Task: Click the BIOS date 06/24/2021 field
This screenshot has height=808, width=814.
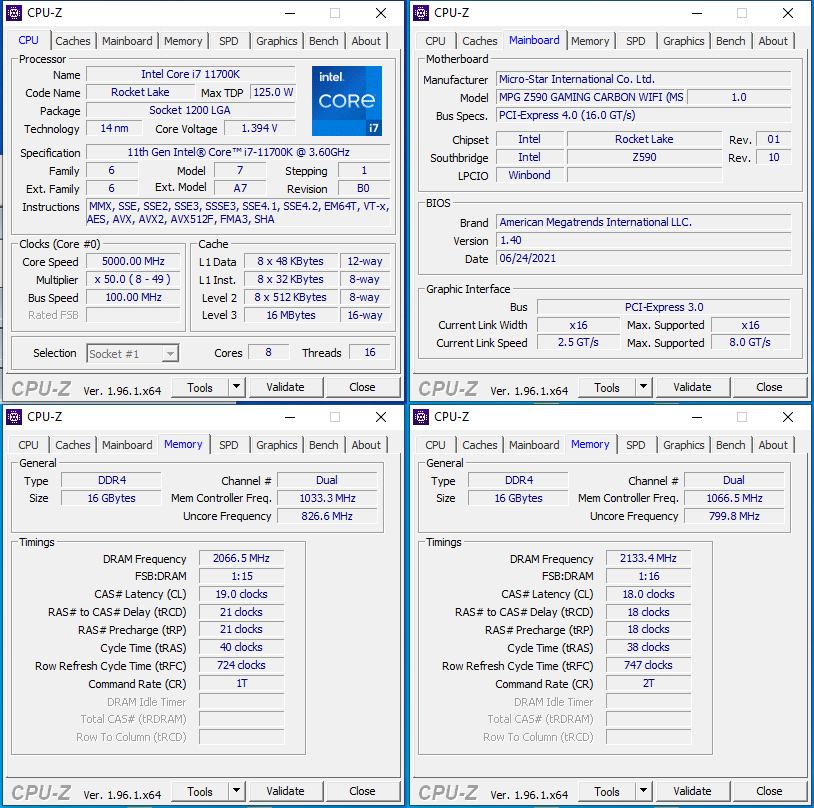Action: [x=643, y=258]
